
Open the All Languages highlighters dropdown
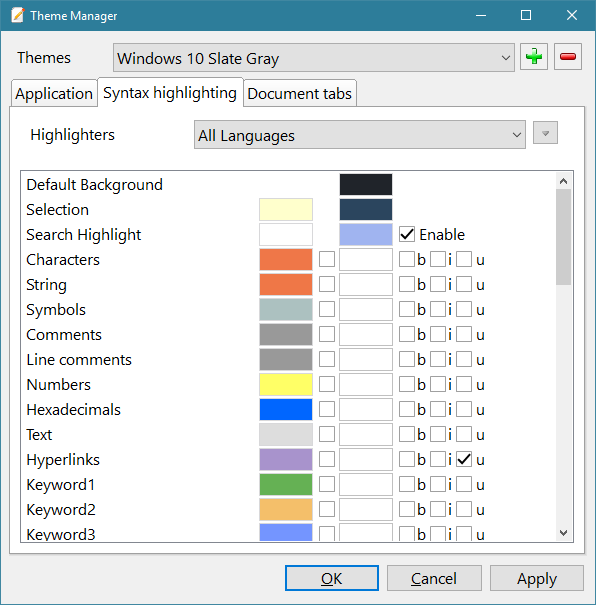360,134
